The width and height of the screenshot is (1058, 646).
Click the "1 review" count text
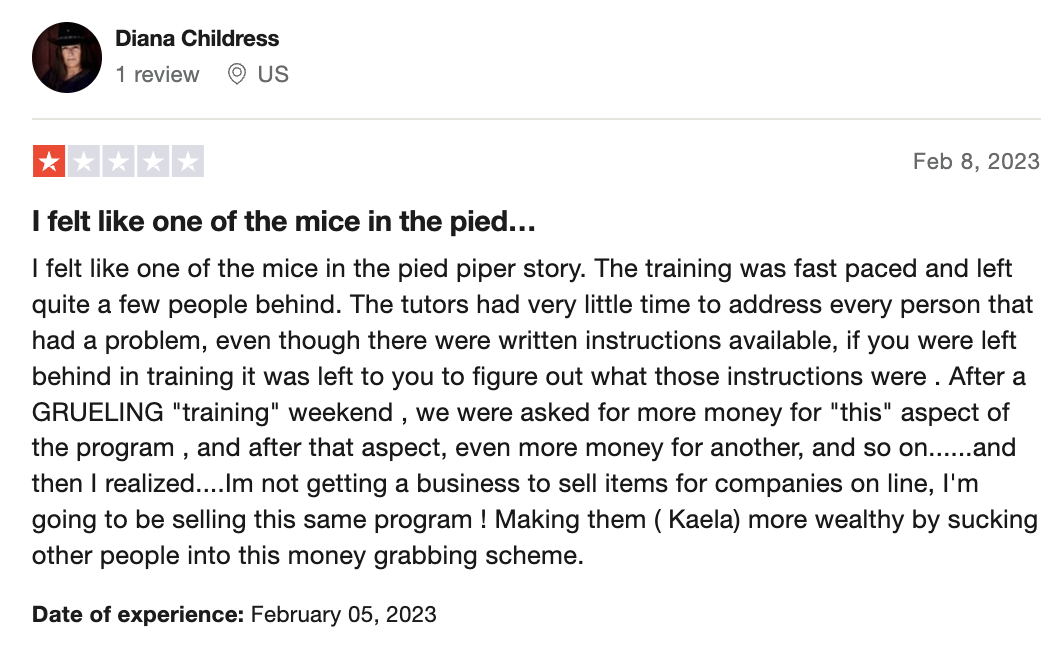point(157,74)
